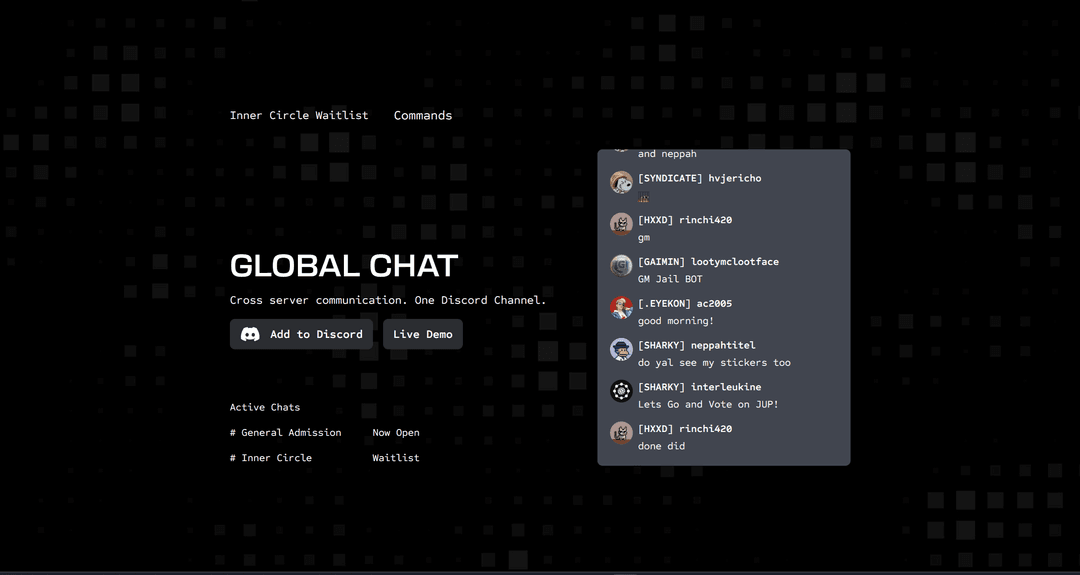This screenshot has height=575, width=1080.
Task: Click the 'GM Jail BOT' message
Action: pyautogui.click(x=670, y=279)
